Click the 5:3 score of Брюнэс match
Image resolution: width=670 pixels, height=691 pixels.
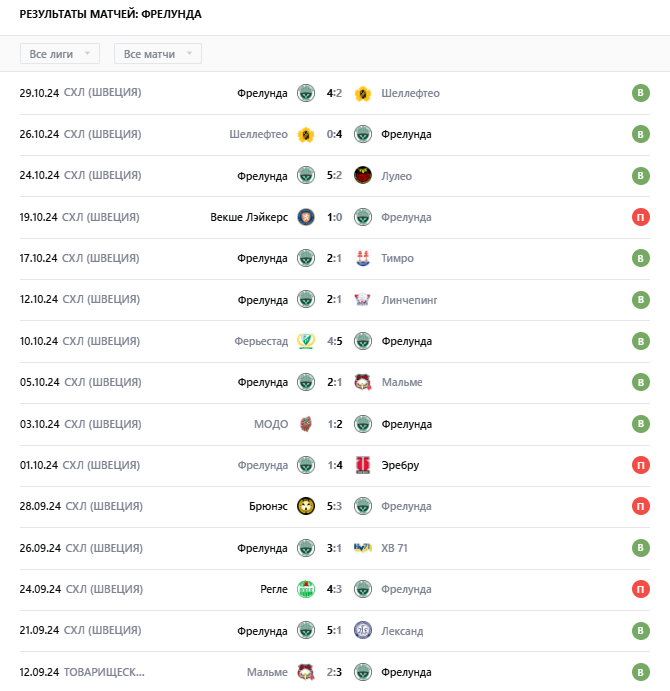[x=334, y=506]
